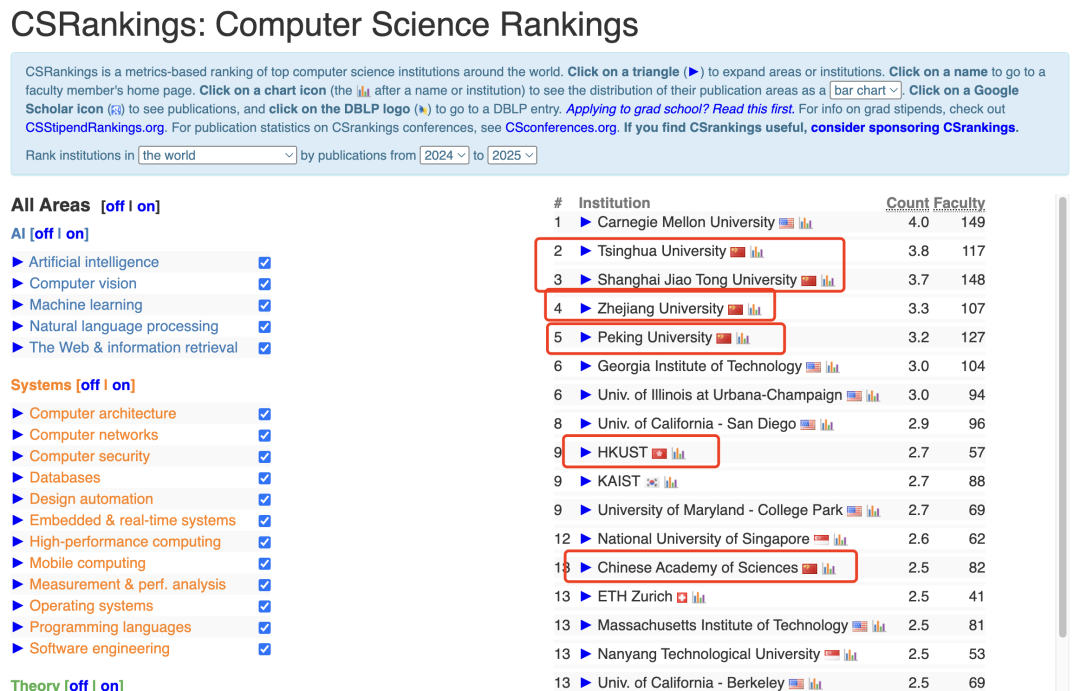Screen dimensions: 1080x691
Task: Click the China flag beside Tsinghua University
Action: tap(738, 252)
